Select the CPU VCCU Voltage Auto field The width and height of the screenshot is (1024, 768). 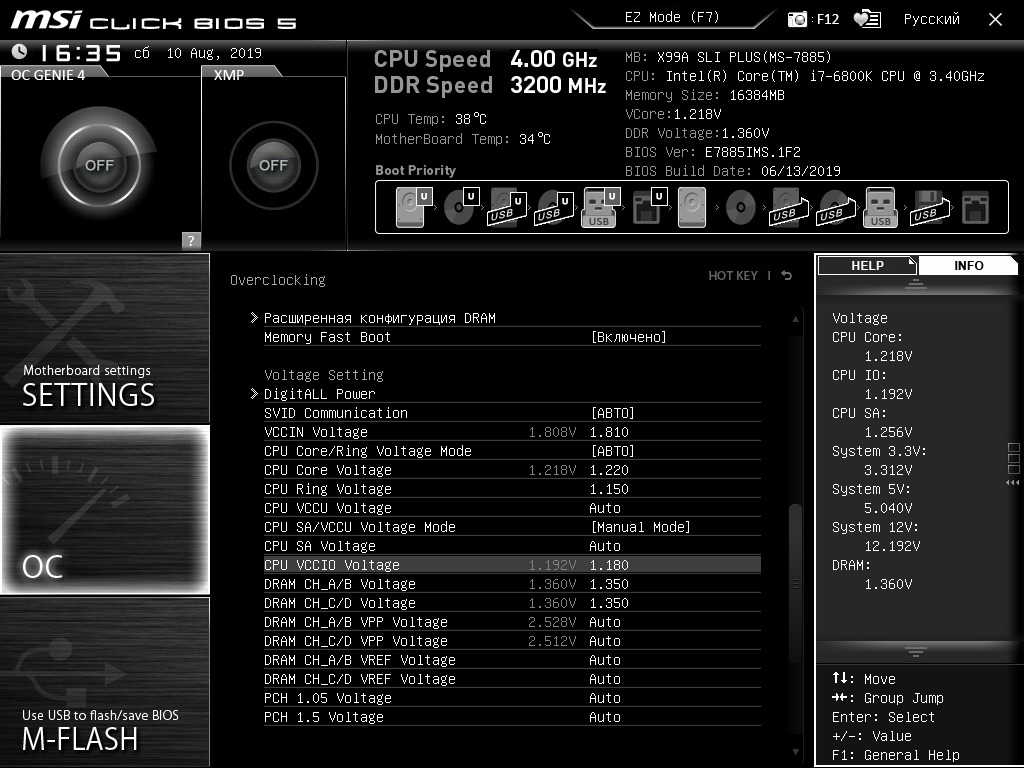[x=605, y=507]
